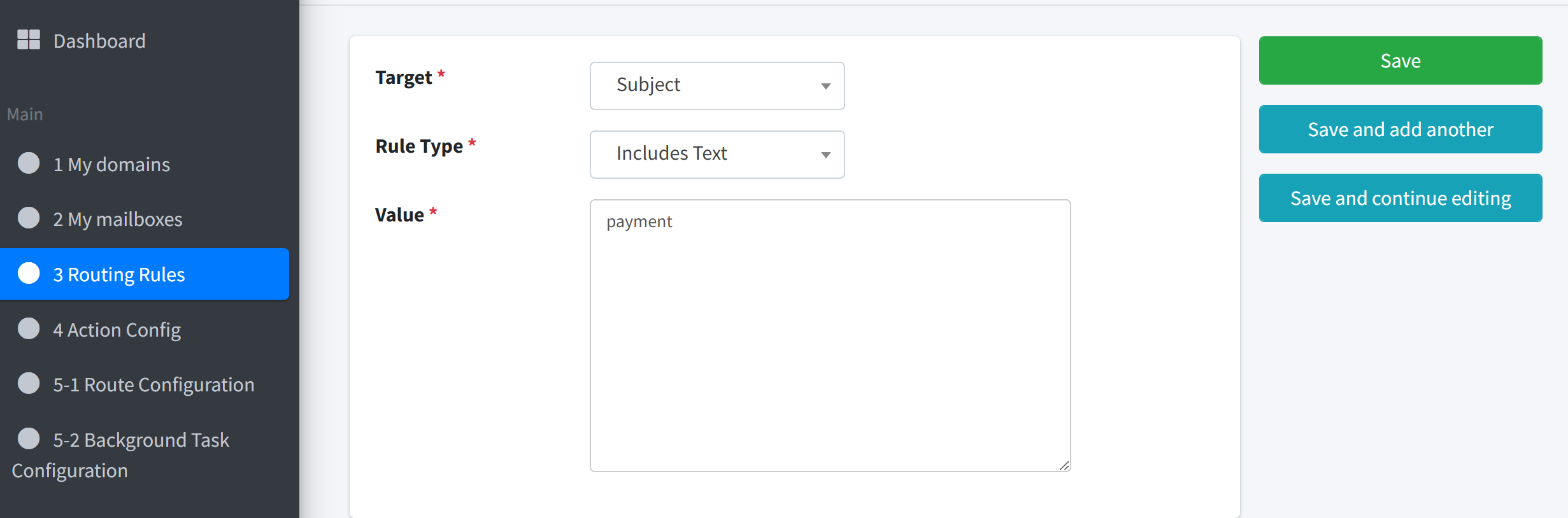
Task: Click the white circle icon beside Routing Rules
Action: click(29, 273)
